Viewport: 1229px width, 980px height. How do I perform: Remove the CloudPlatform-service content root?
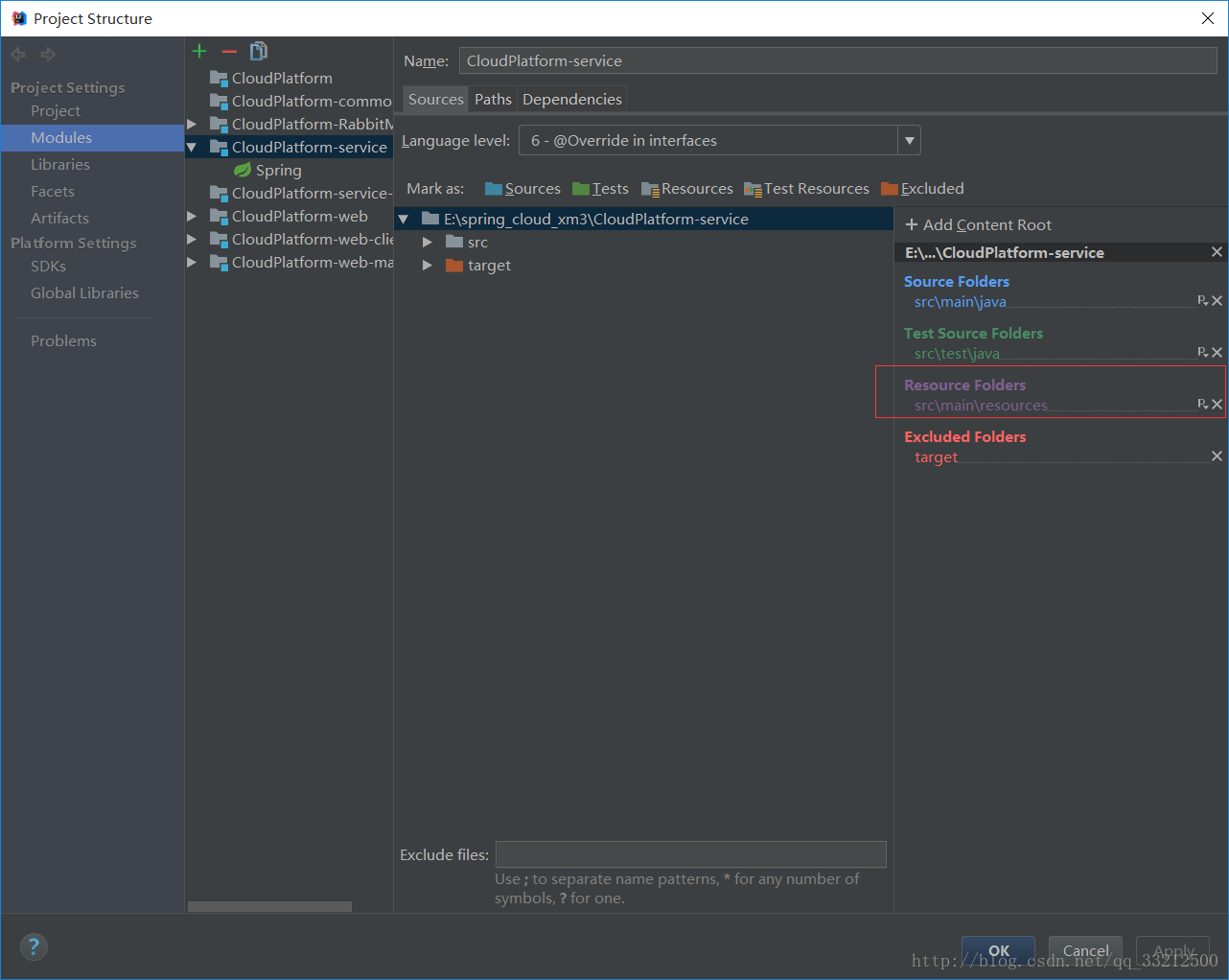(x=1217, y=252)
